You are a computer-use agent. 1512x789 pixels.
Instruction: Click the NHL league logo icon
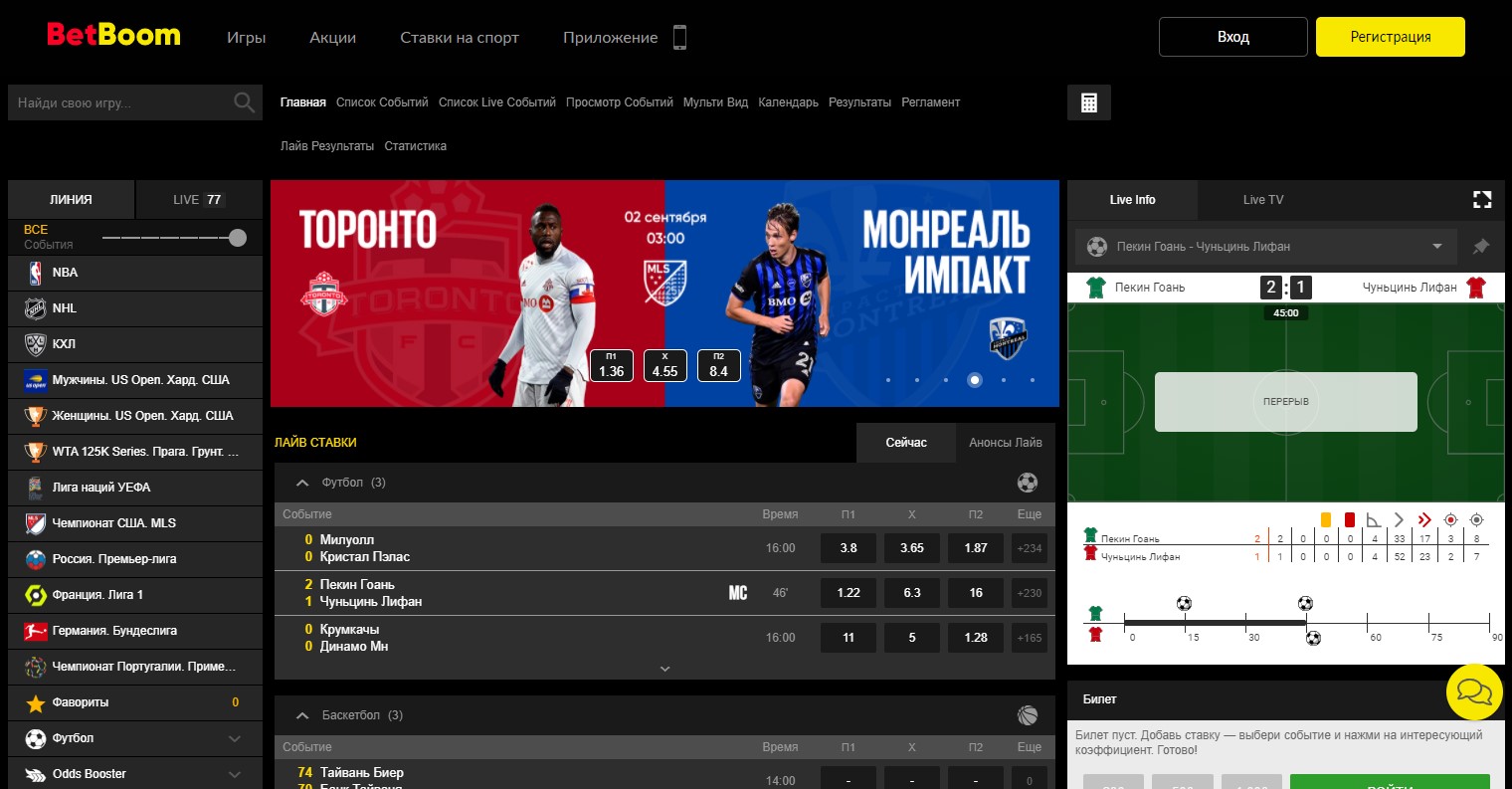(x=36, y=308)
